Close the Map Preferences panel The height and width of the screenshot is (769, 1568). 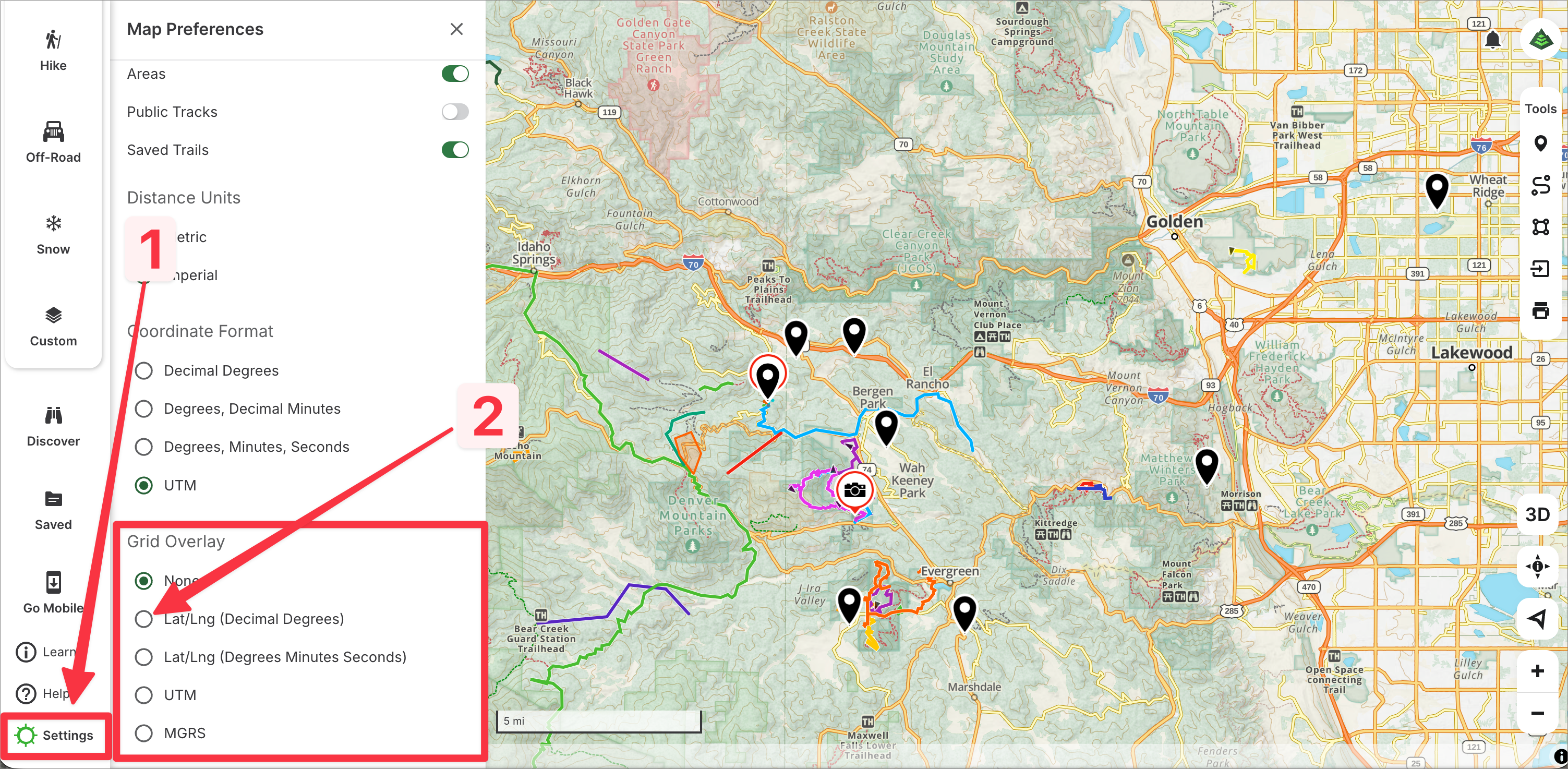pyautogui.click(x=456, y=29)
